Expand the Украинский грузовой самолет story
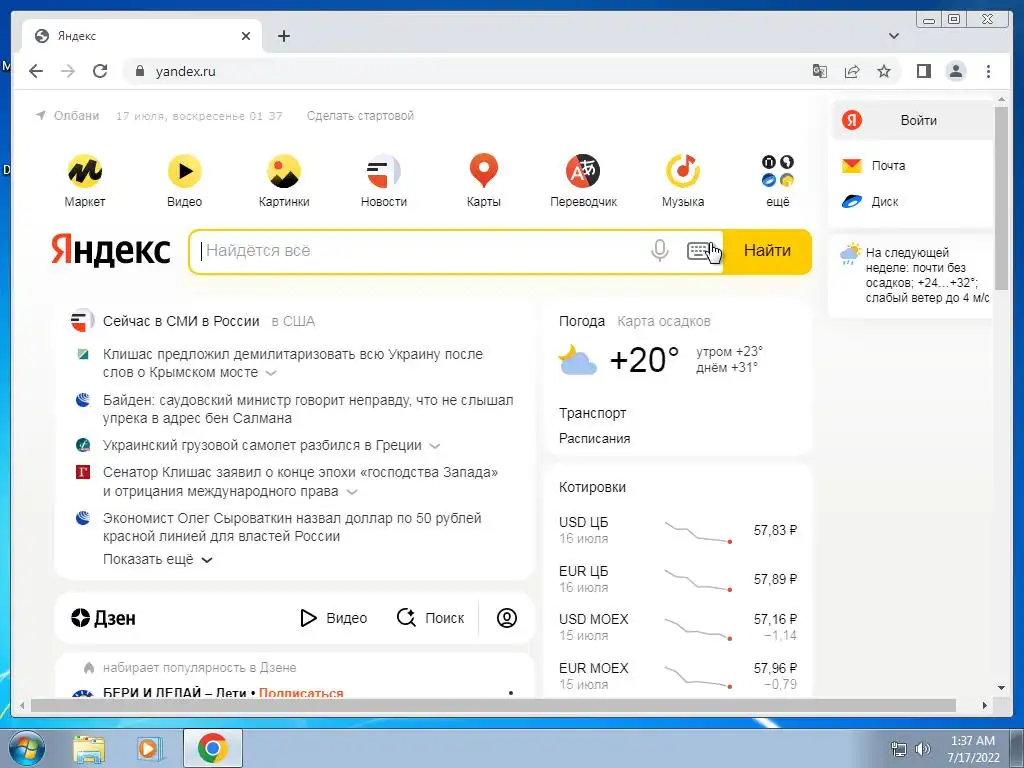This screenshot has width=1024, height=768. pos(434,446)
